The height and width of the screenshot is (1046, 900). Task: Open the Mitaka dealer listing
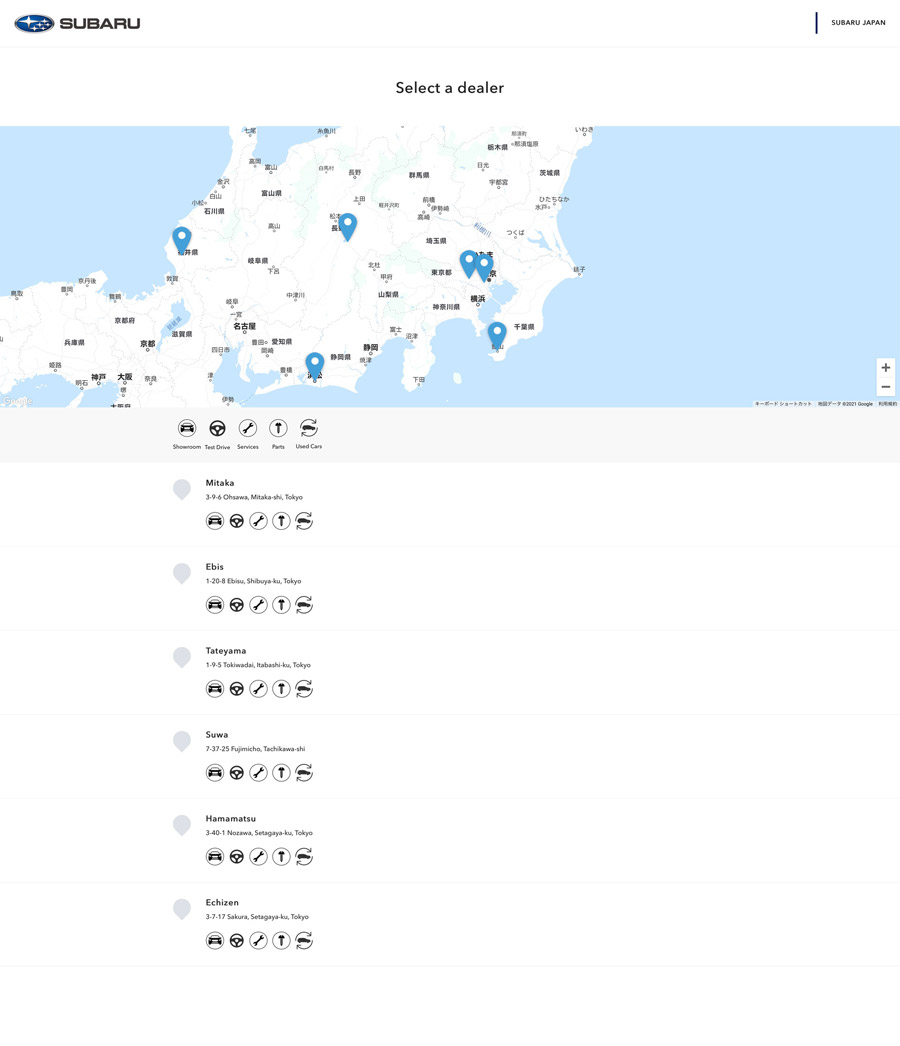220,483
